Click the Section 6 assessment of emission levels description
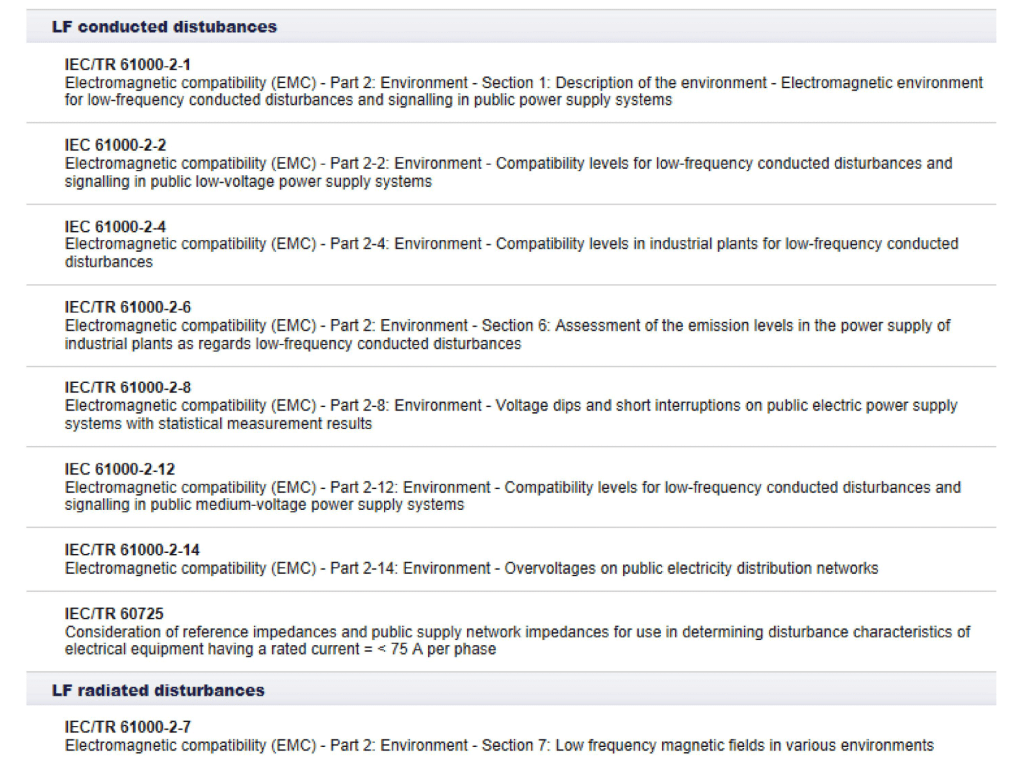The height and width of the screenshot is (768, 1024). coord(507,334)
